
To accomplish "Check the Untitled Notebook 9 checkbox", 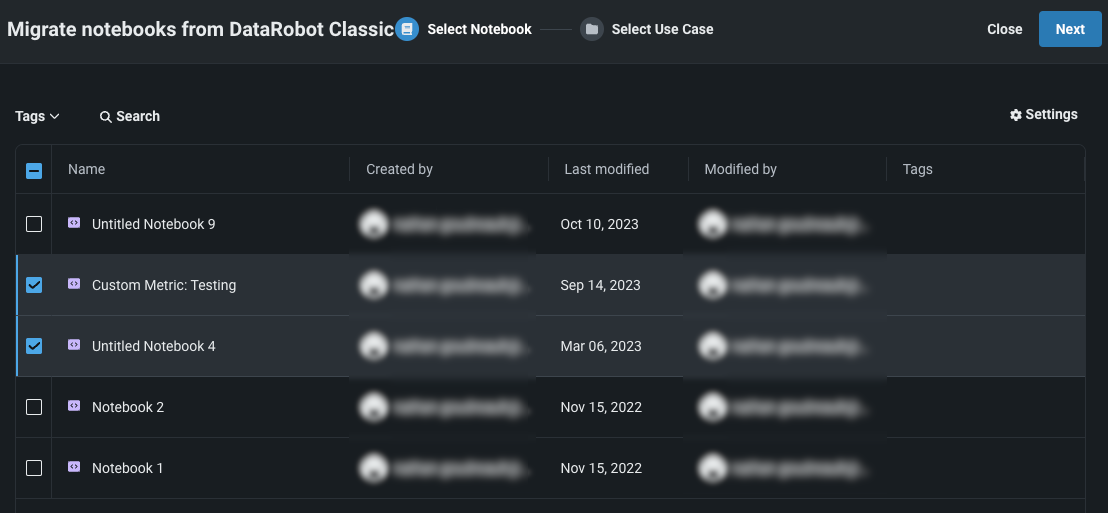I will point(34,224).
